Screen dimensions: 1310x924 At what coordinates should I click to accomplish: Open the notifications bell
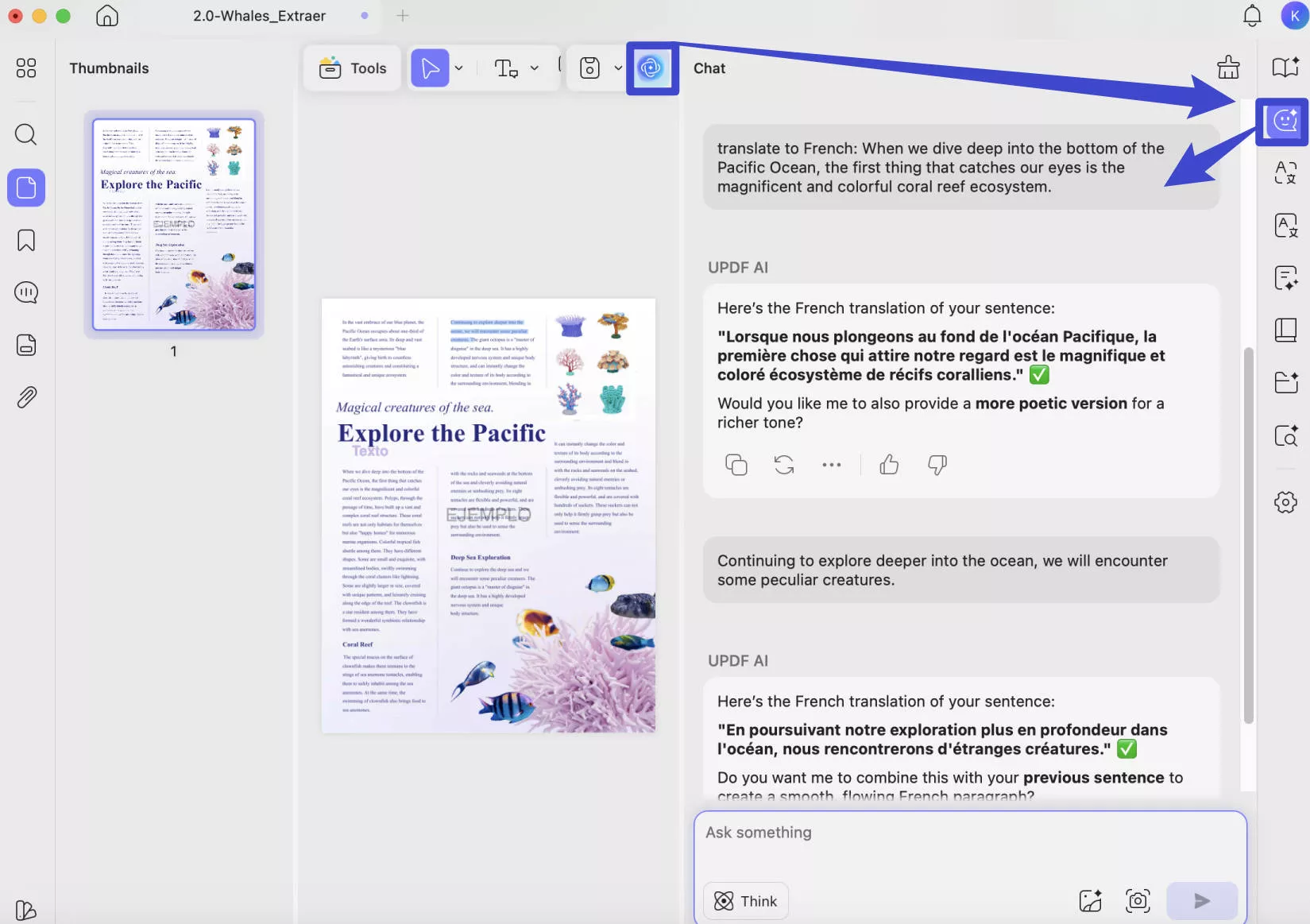pyautogui.click(x=1252, y=16)
